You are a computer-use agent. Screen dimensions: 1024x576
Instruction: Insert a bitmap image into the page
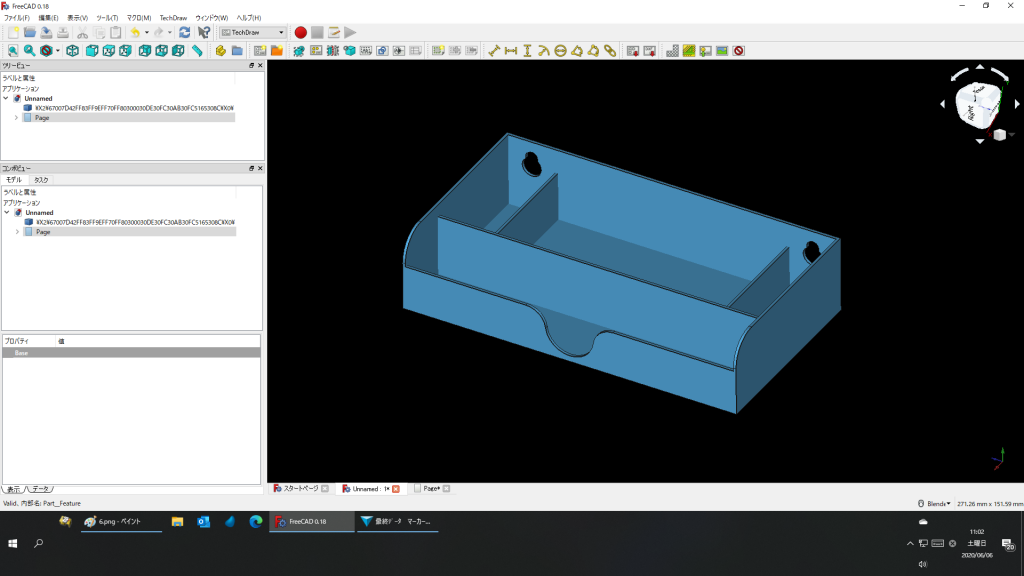(722, 51)
